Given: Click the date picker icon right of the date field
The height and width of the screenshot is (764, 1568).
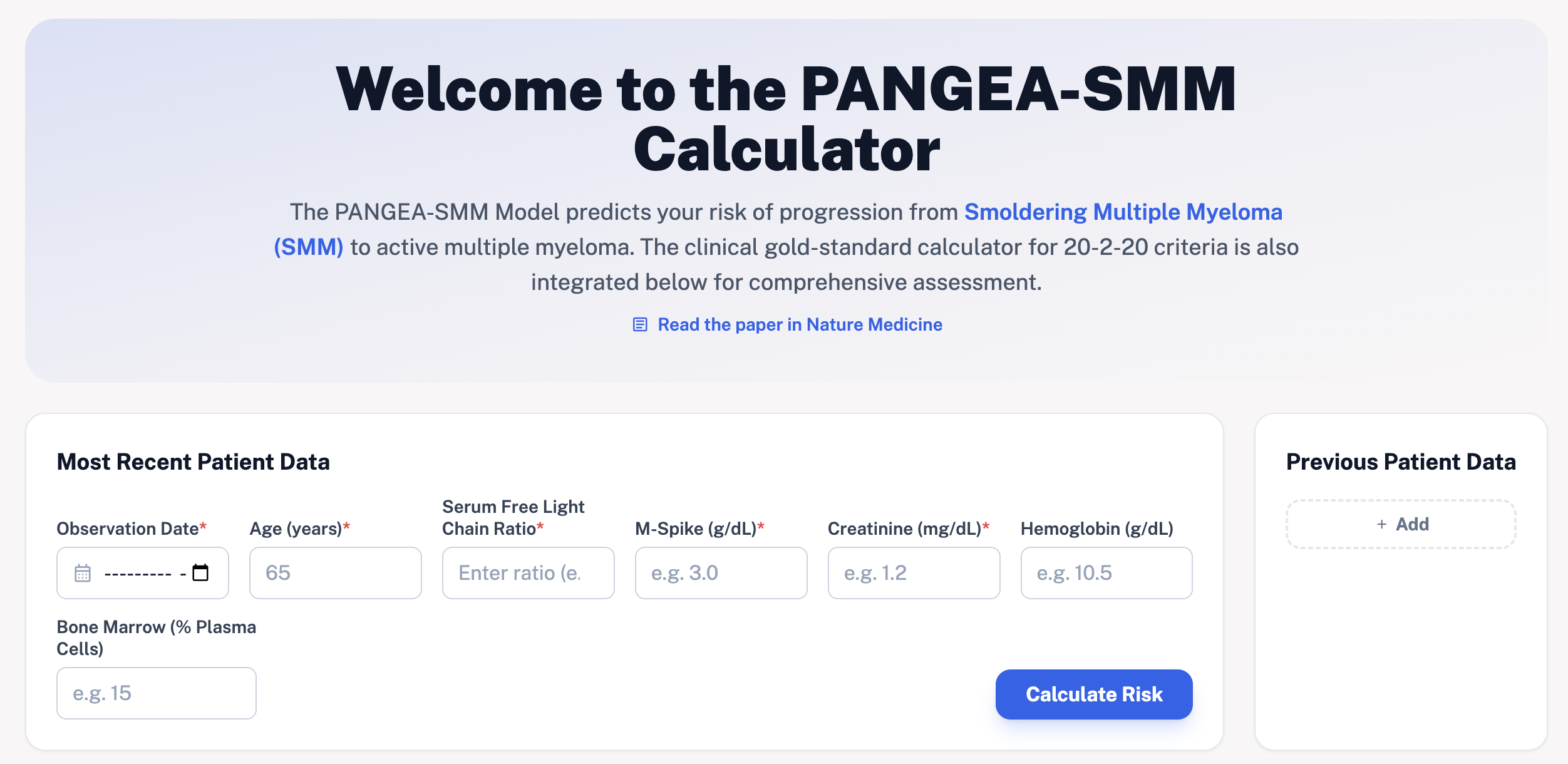Looking at the screenshot, I should [x=199, y=572].
